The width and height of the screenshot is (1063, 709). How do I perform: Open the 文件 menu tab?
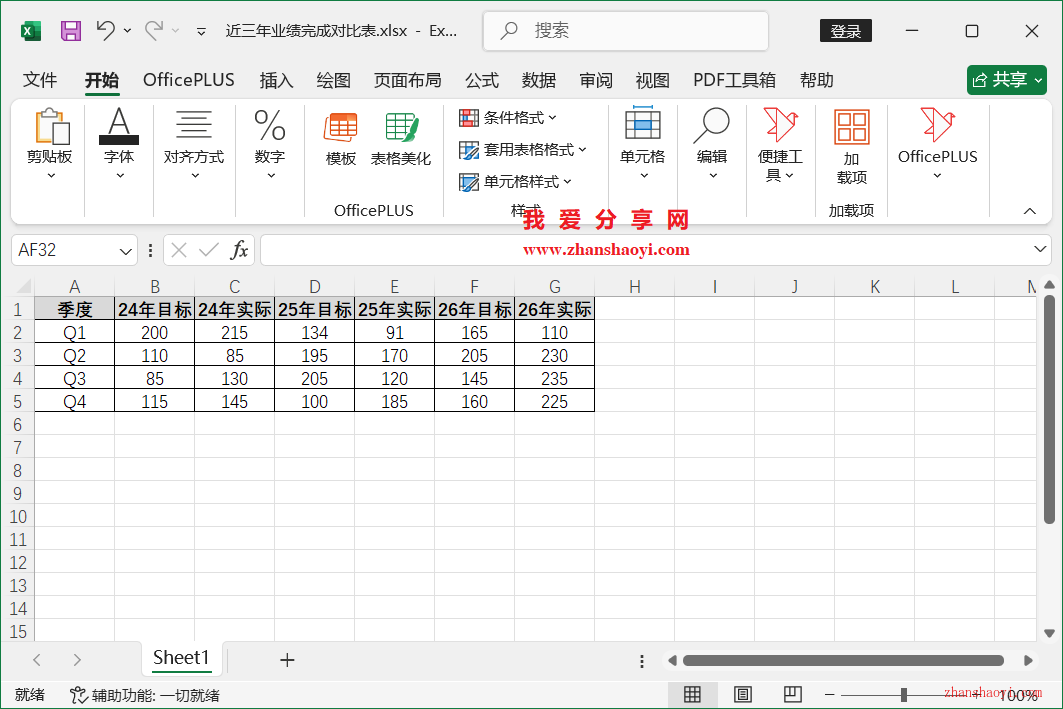(x=40, y=80)
